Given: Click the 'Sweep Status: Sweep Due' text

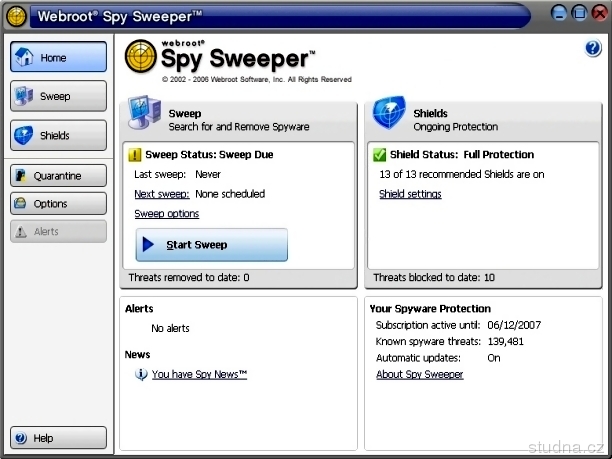Looking at the screenshot, I should tap(209, 155).
